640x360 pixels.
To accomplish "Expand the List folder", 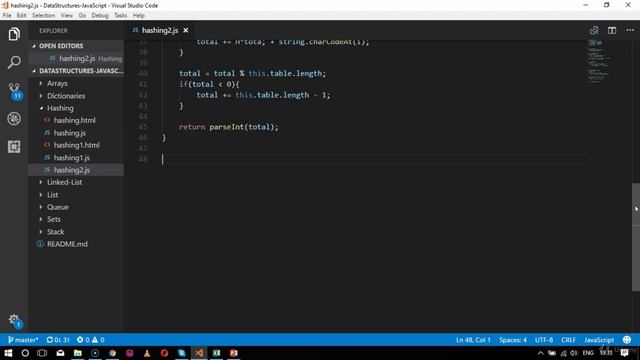I will pos(52,195).
